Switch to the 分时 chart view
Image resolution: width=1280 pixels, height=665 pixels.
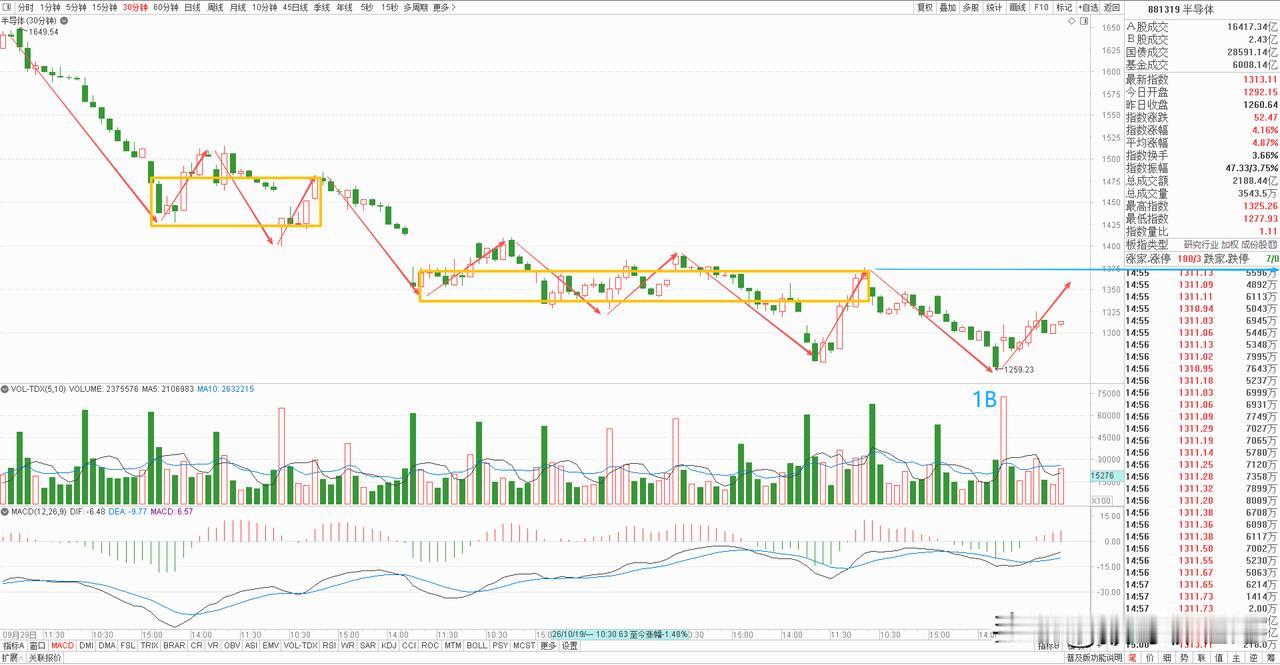(x=25, y=7)
